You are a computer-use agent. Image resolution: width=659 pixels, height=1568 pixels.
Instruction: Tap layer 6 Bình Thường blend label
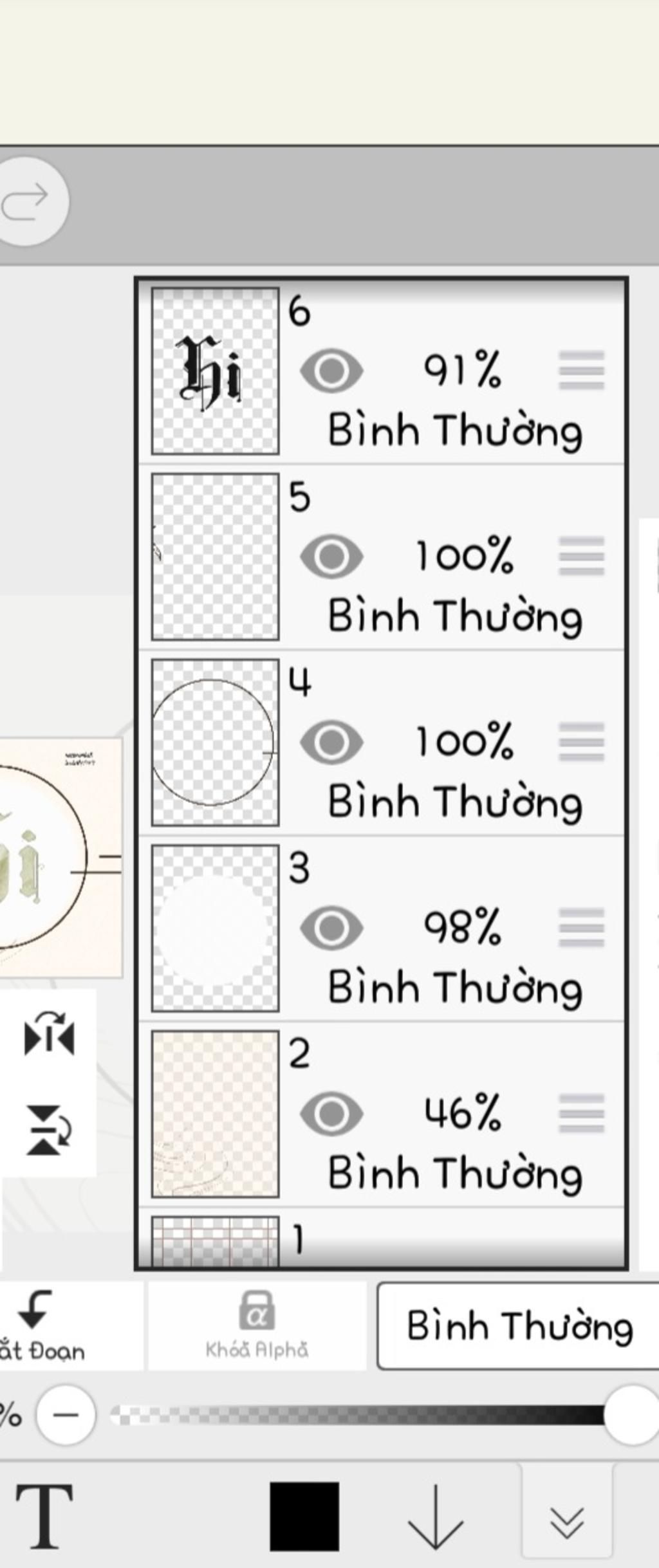pos(455,431)
